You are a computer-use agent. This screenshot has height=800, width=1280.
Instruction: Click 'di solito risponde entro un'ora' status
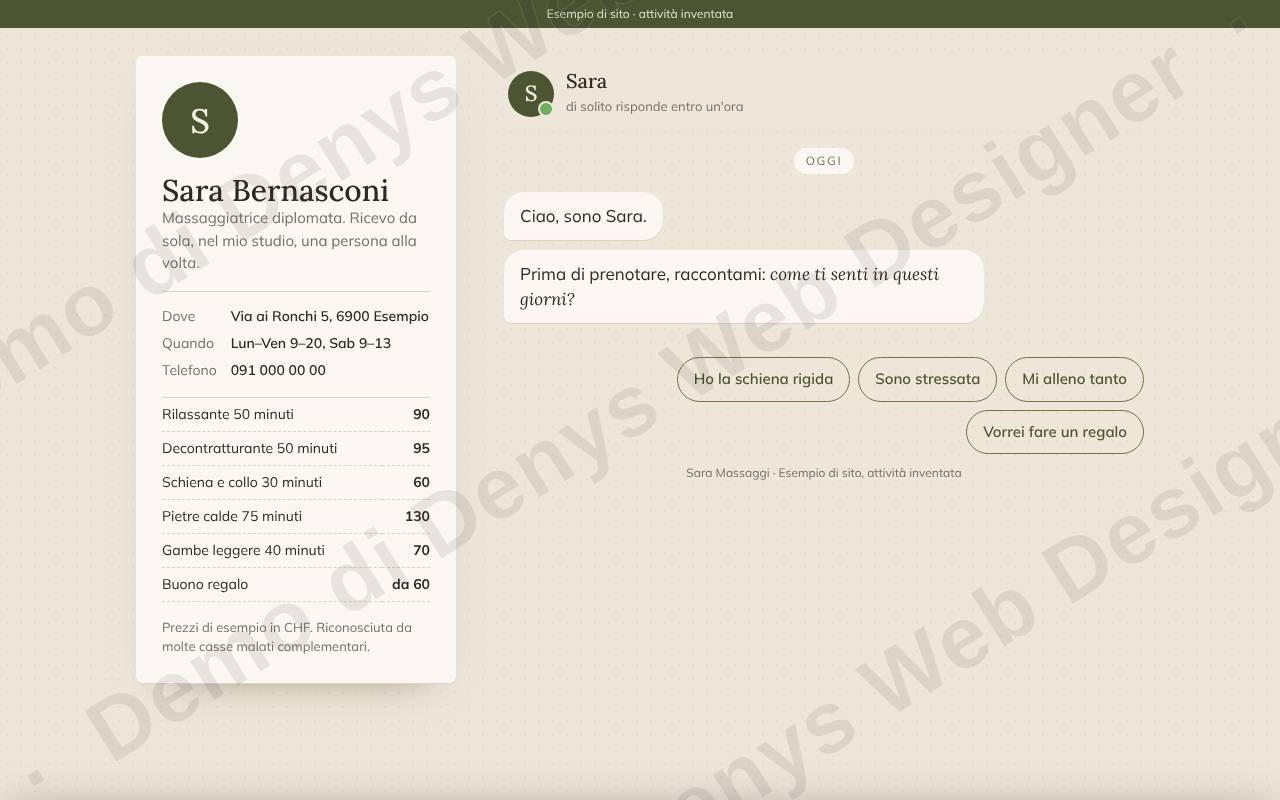click(x=654, y=107)
